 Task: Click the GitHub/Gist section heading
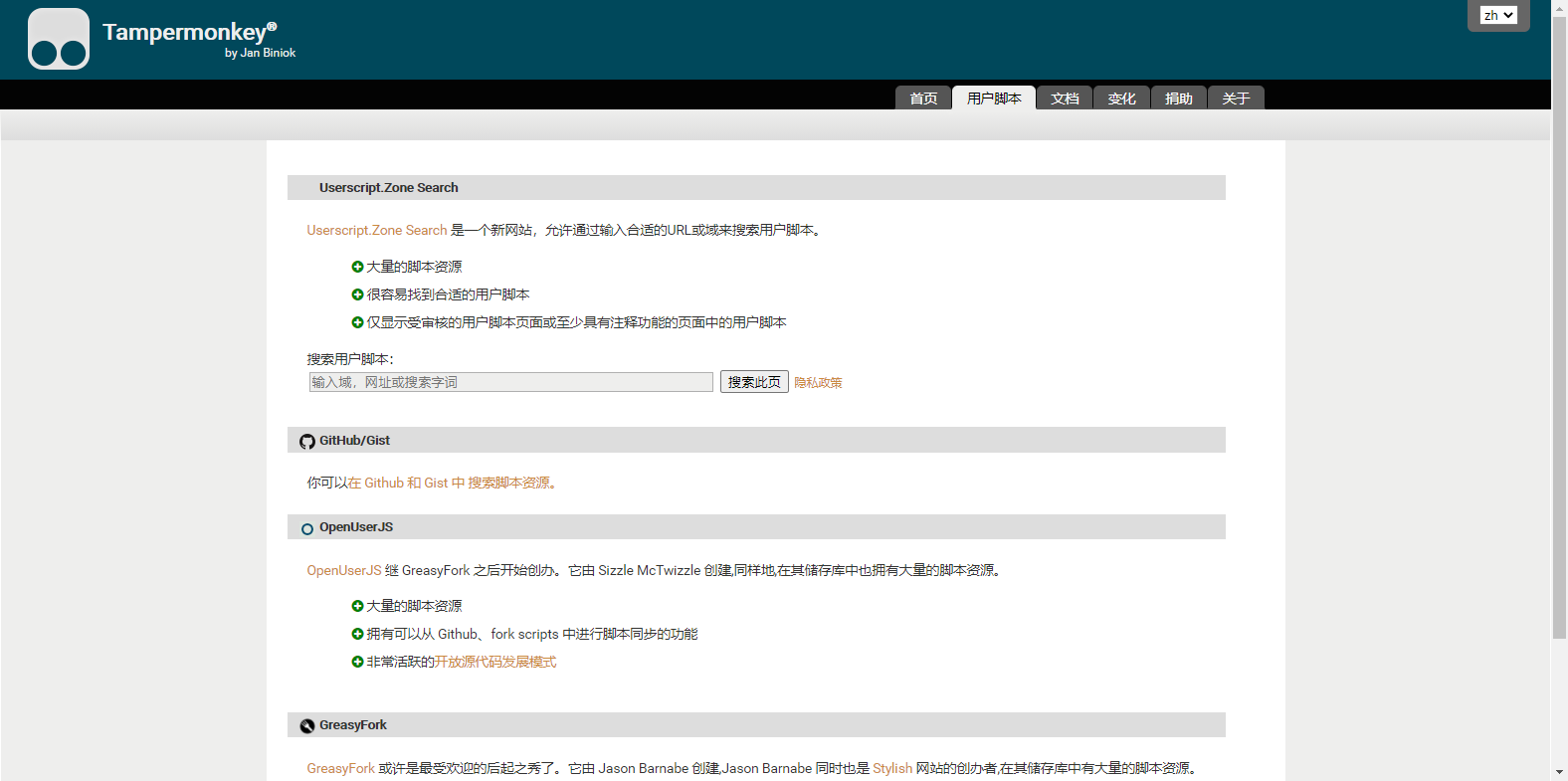(354, 441)
